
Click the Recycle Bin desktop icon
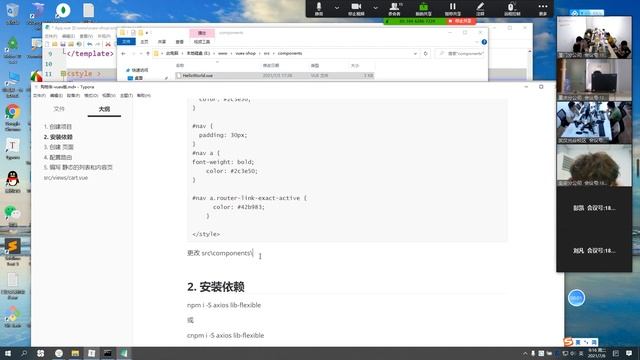tap(12, 13)
